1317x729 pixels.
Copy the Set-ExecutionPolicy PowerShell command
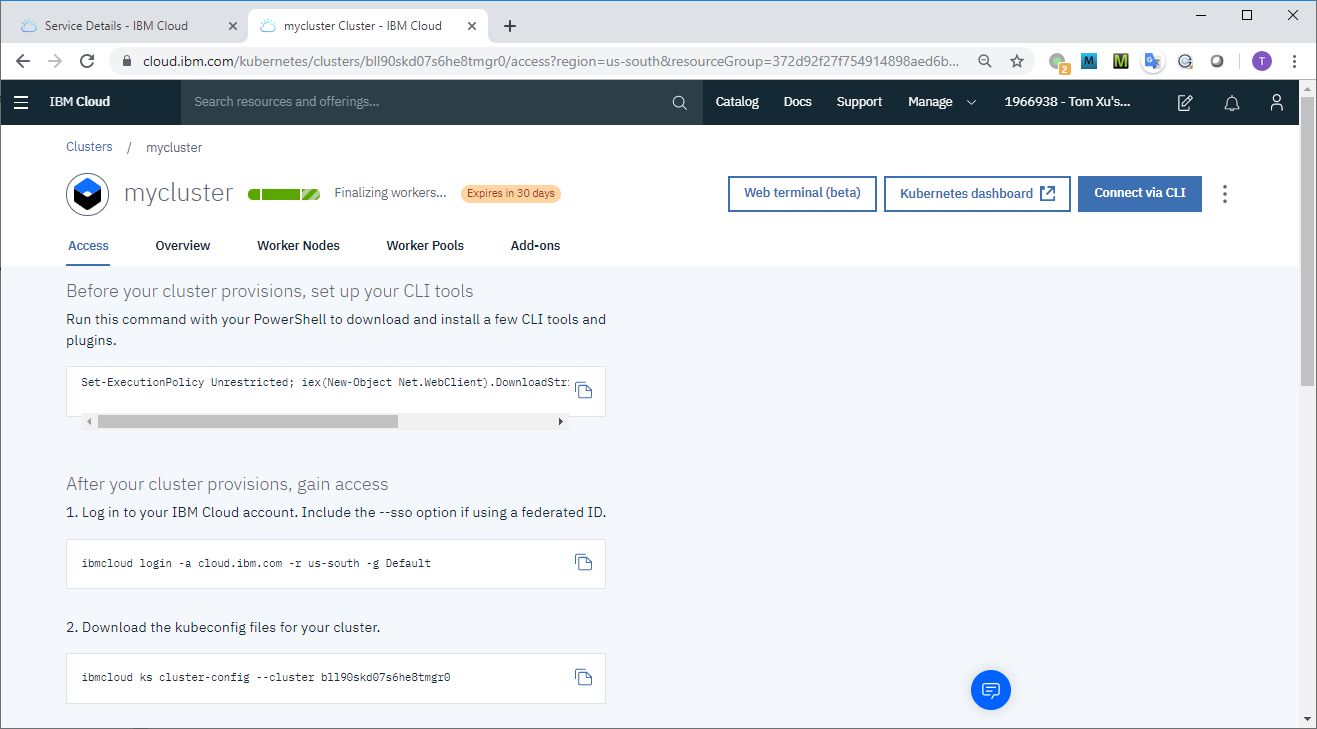[584, 390]
